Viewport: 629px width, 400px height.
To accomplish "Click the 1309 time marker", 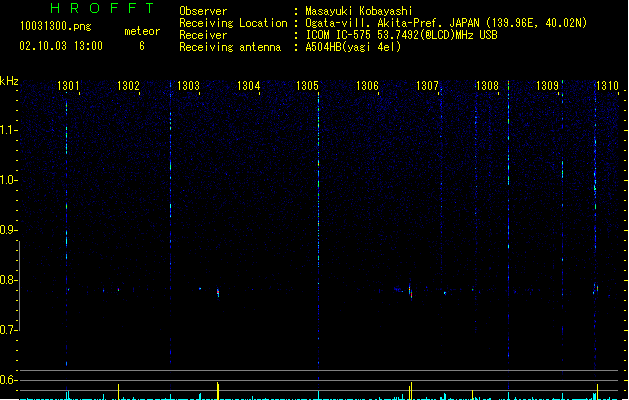I will coord(547,86).
